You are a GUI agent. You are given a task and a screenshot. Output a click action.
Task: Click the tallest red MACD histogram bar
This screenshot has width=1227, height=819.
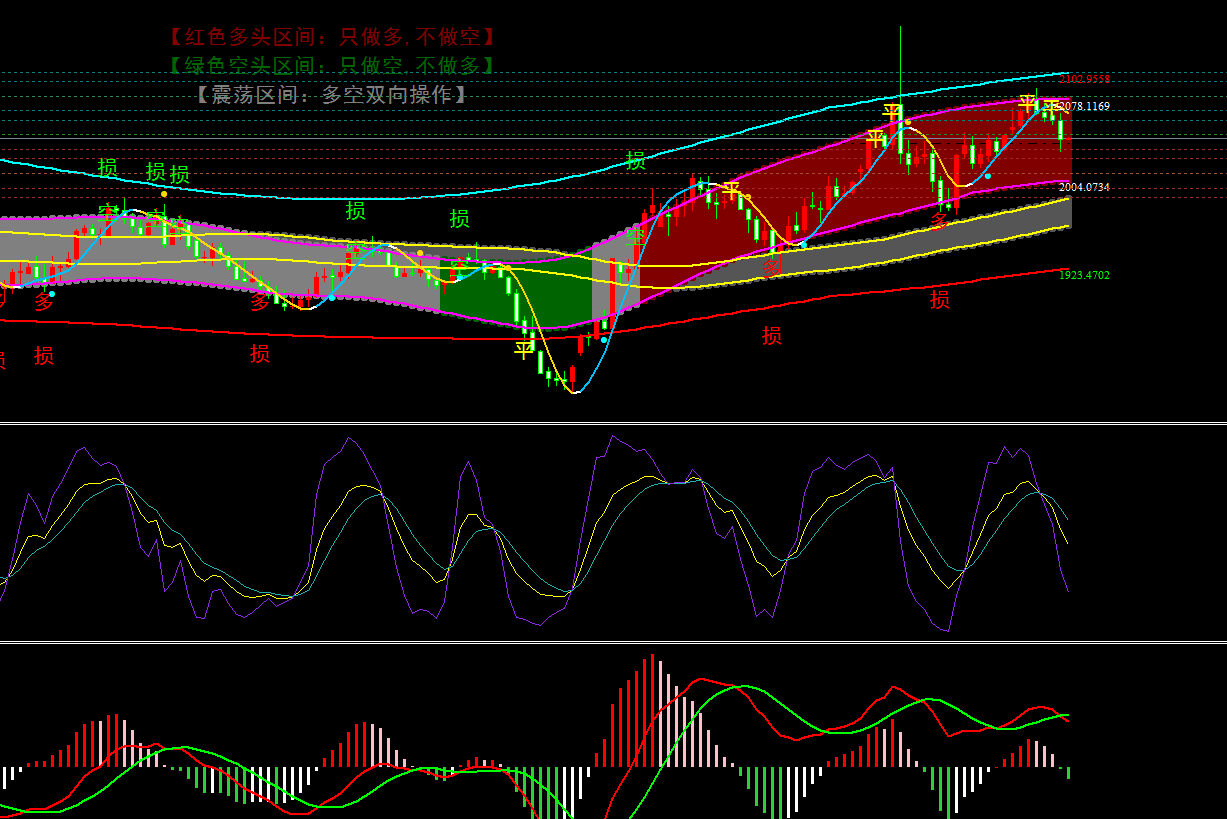tap(653, 710)
